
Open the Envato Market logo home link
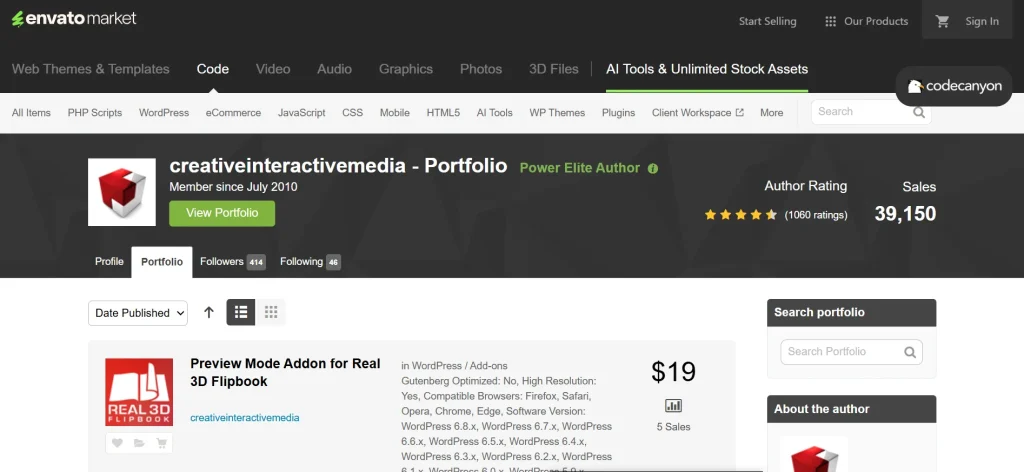(x=74, y=19)
